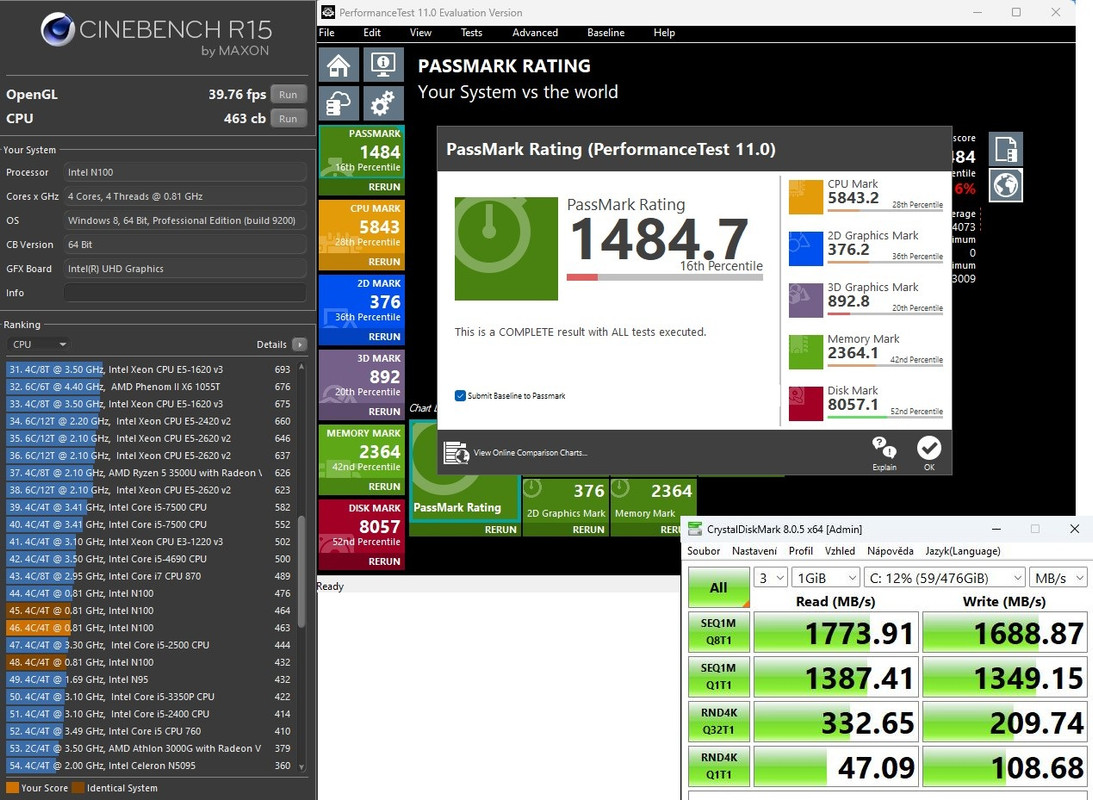Open system information monitor icon in PerformanceTest
Viewport: 1093px width, 800px height.
coord(383,66)
